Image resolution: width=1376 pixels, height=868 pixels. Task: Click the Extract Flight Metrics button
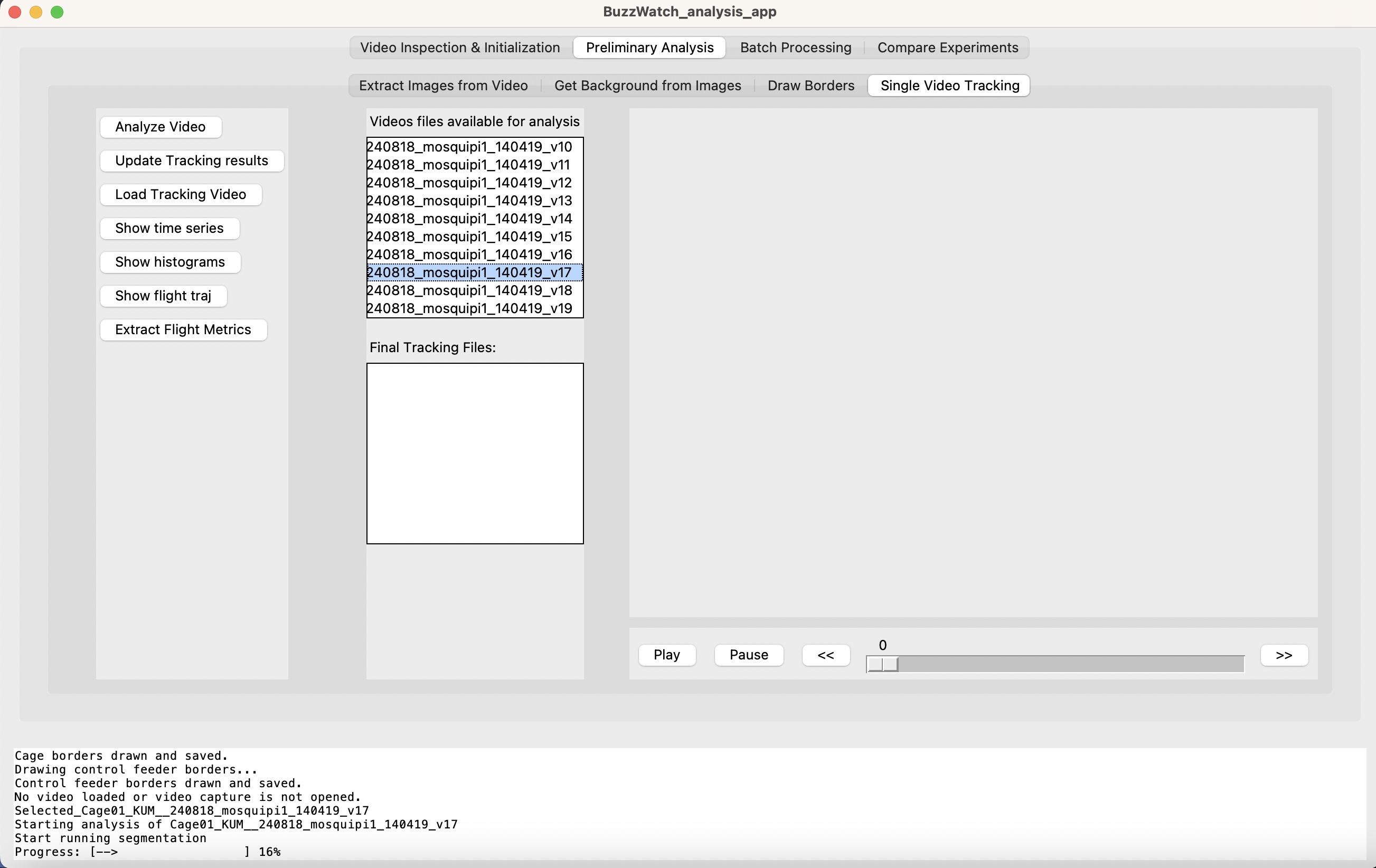tap(183, 329)
